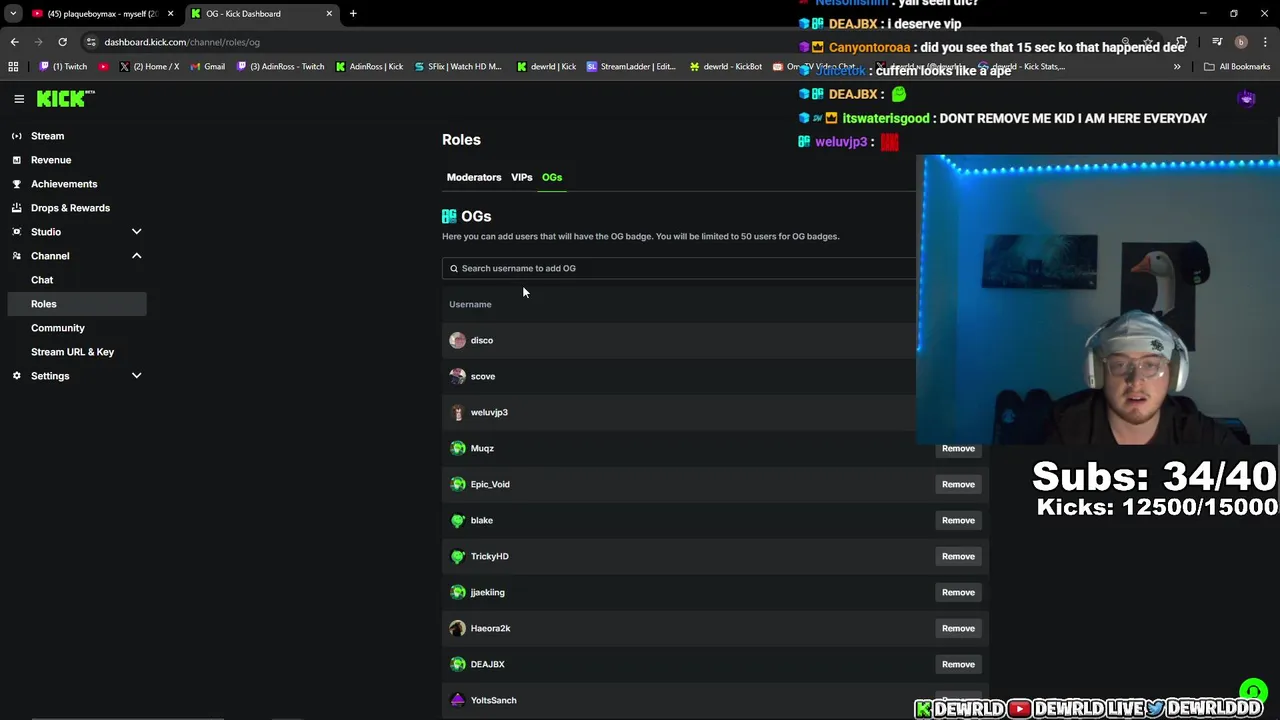Screen dimensions: 1280x720
Task: Expand the Studio section chevron
Action: (137, 232)
